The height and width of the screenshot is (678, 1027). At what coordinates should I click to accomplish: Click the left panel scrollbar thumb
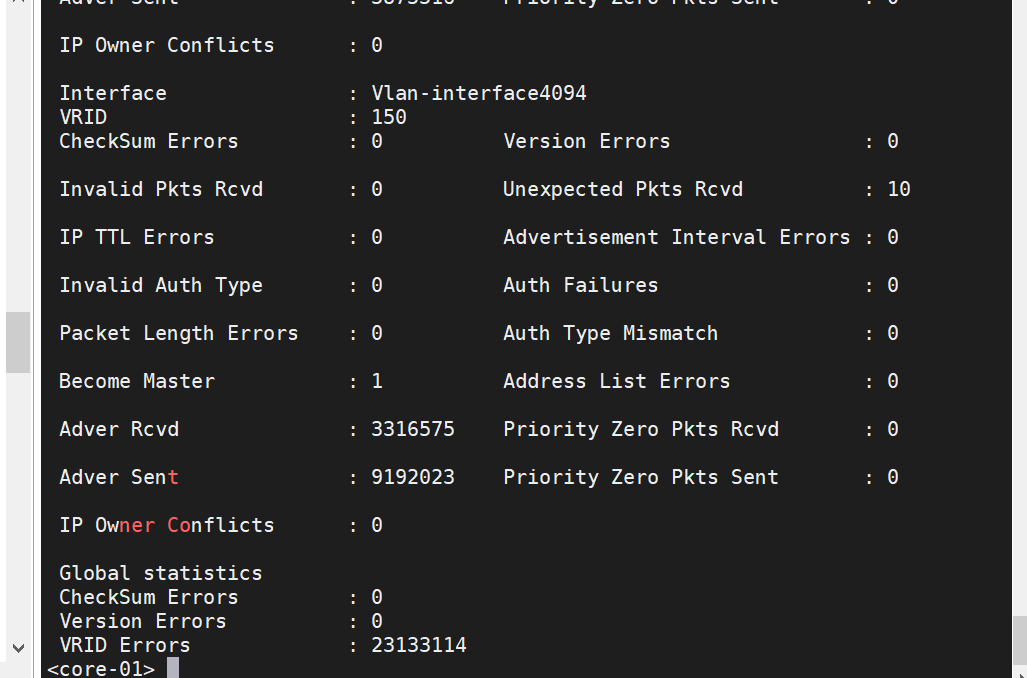pos(17,342)
